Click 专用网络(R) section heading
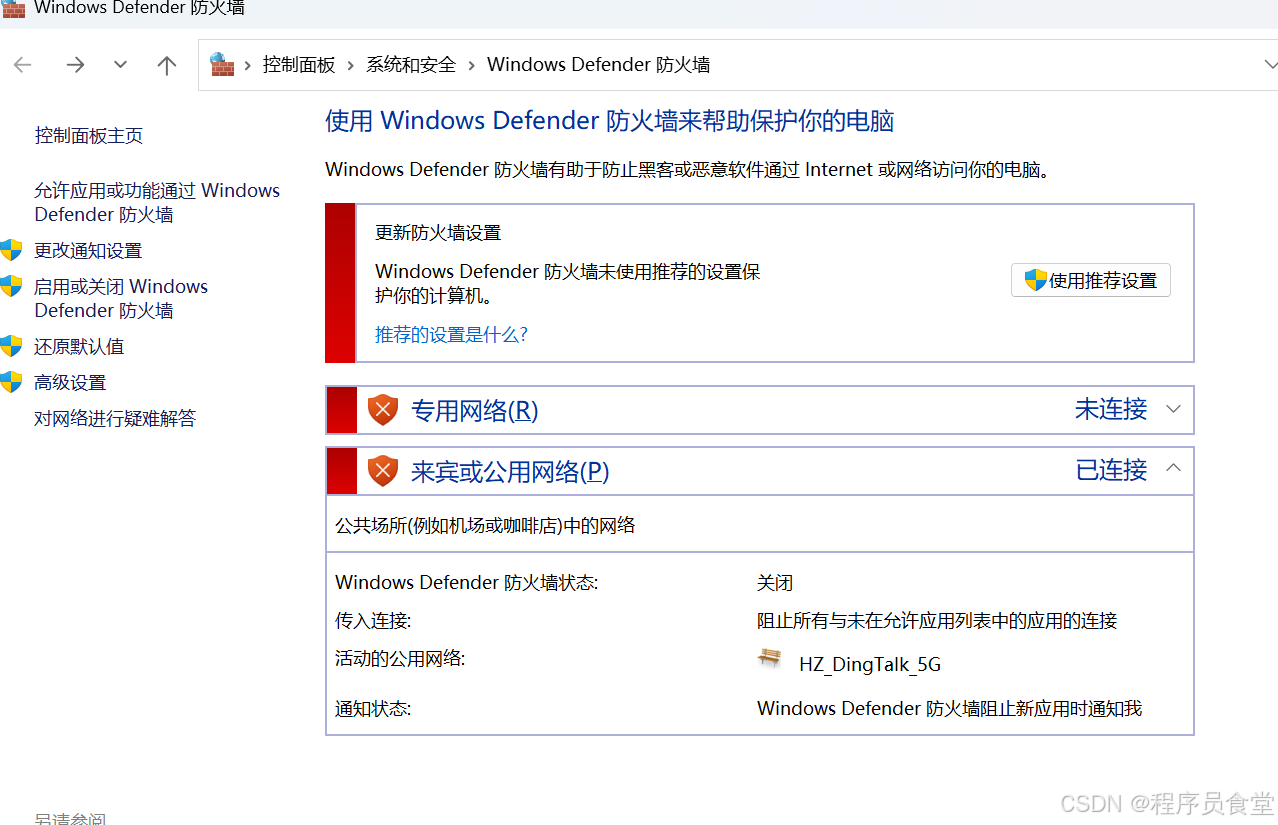The height and width of the screenshot is (825, 1278). pos(474,411)
